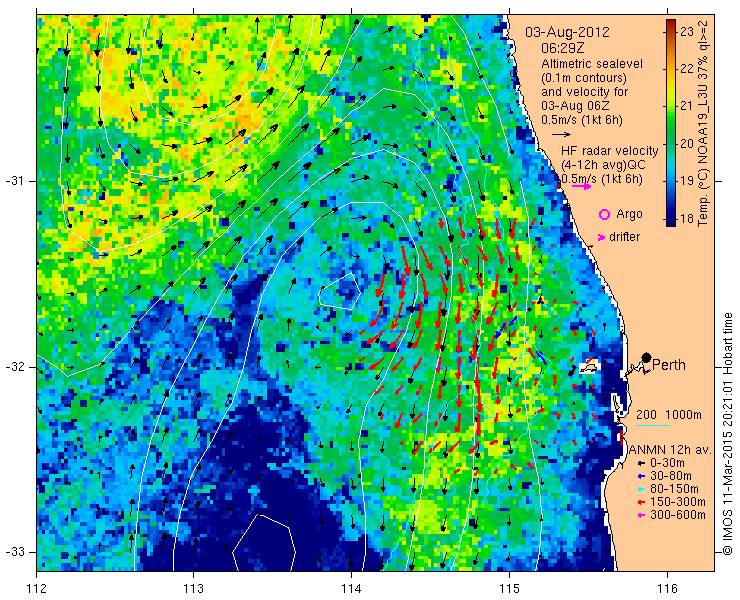Viewport: 740px width, 600px height.
Task: Click the black 0-30m legend arrow
Action: click(640, 464)
